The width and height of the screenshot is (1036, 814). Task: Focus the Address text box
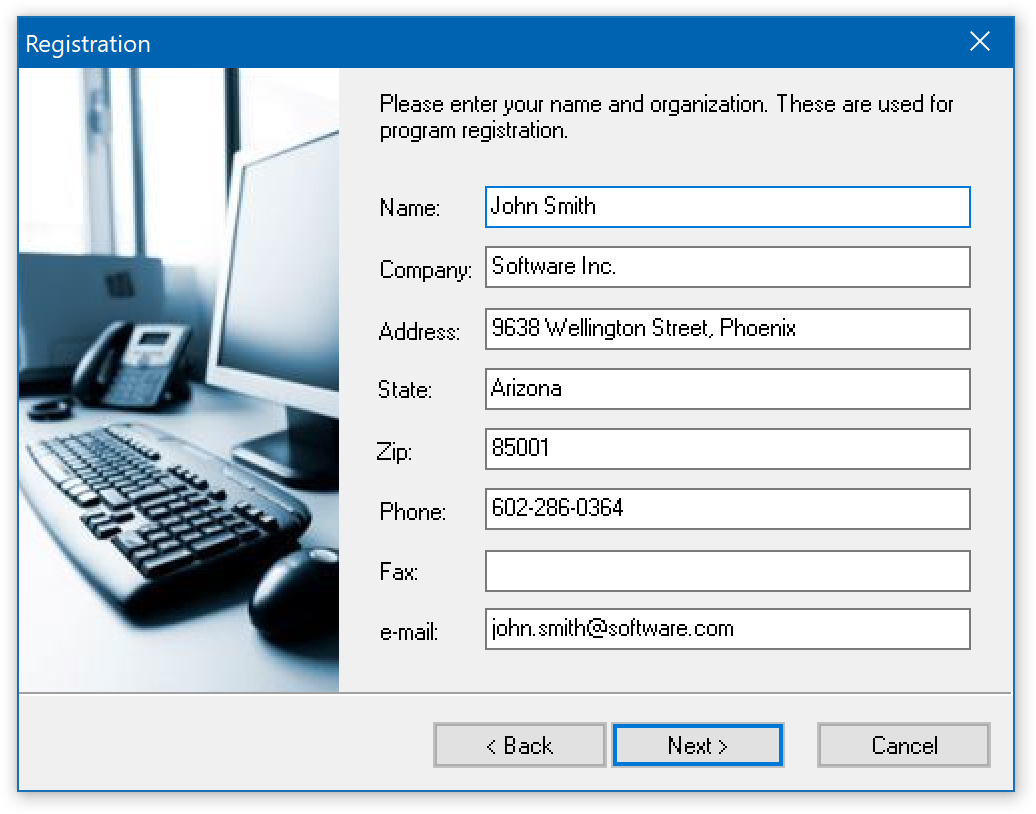(x=727, y=328)
